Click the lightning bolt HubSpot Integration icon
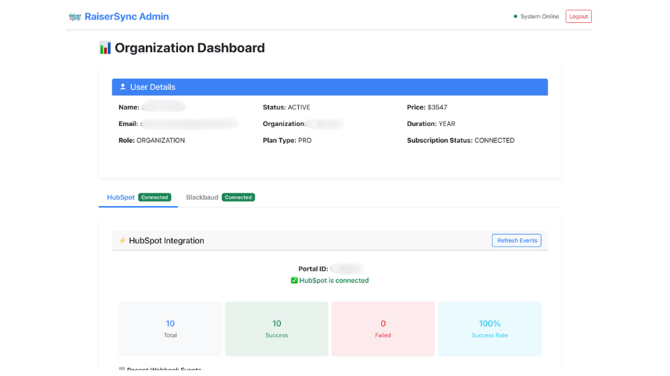The image size is (670, 376). pyautogui.click(x=123, y=241)
